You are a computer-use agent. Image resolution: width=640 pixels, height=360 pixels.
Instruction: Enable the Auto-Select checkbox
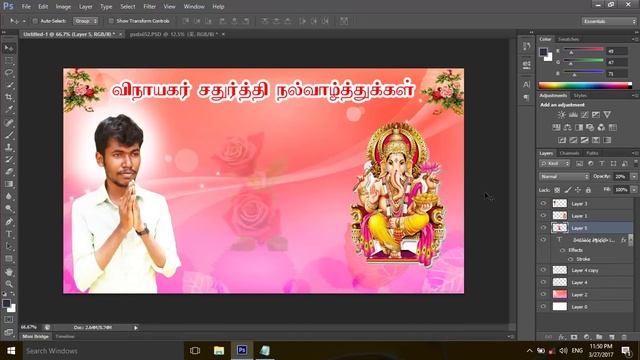click(x=35, y=21)
